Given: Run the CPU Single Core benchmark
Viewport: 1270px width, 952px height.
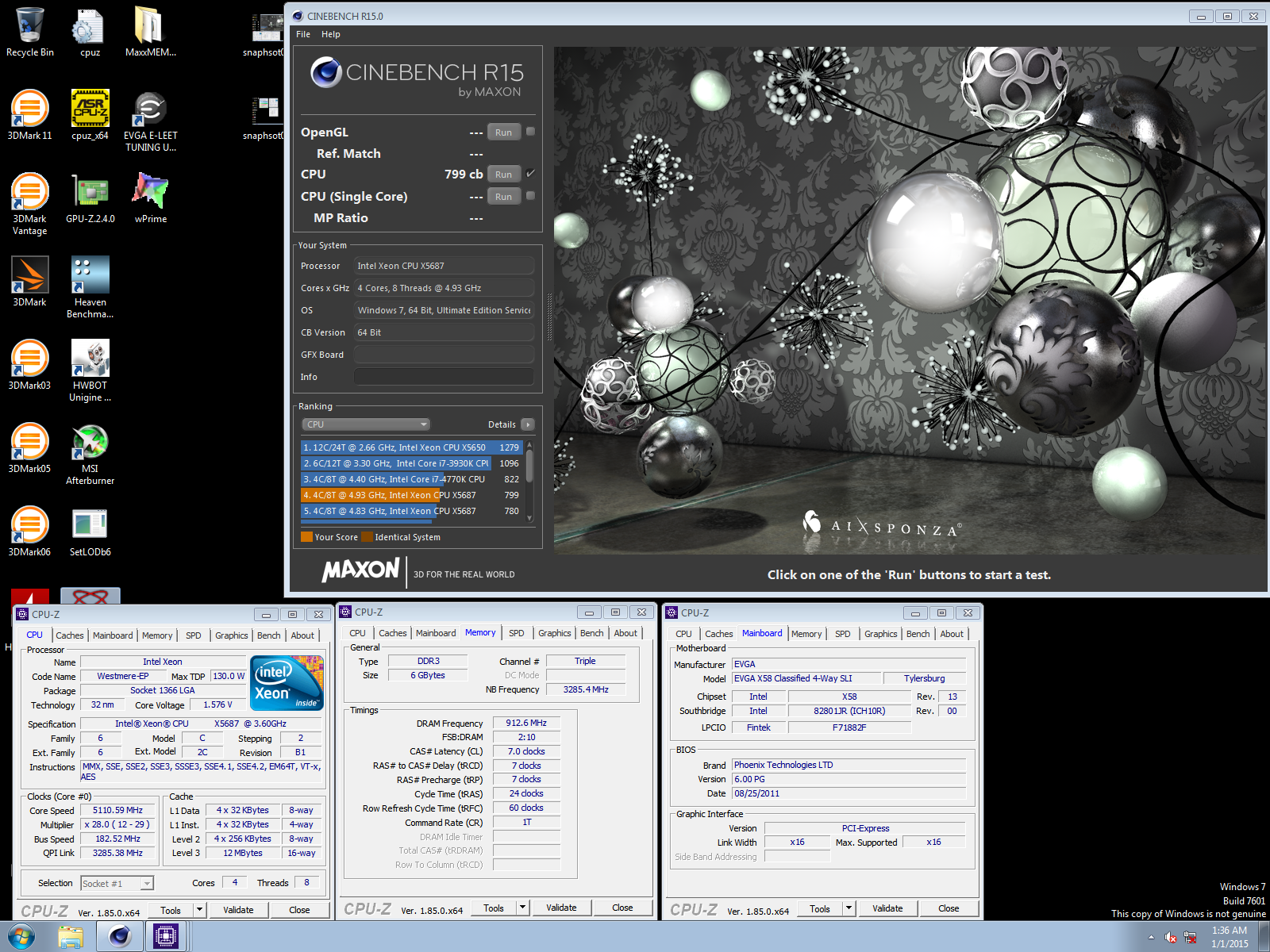Looking at the screenshot, I should point(503,197).
